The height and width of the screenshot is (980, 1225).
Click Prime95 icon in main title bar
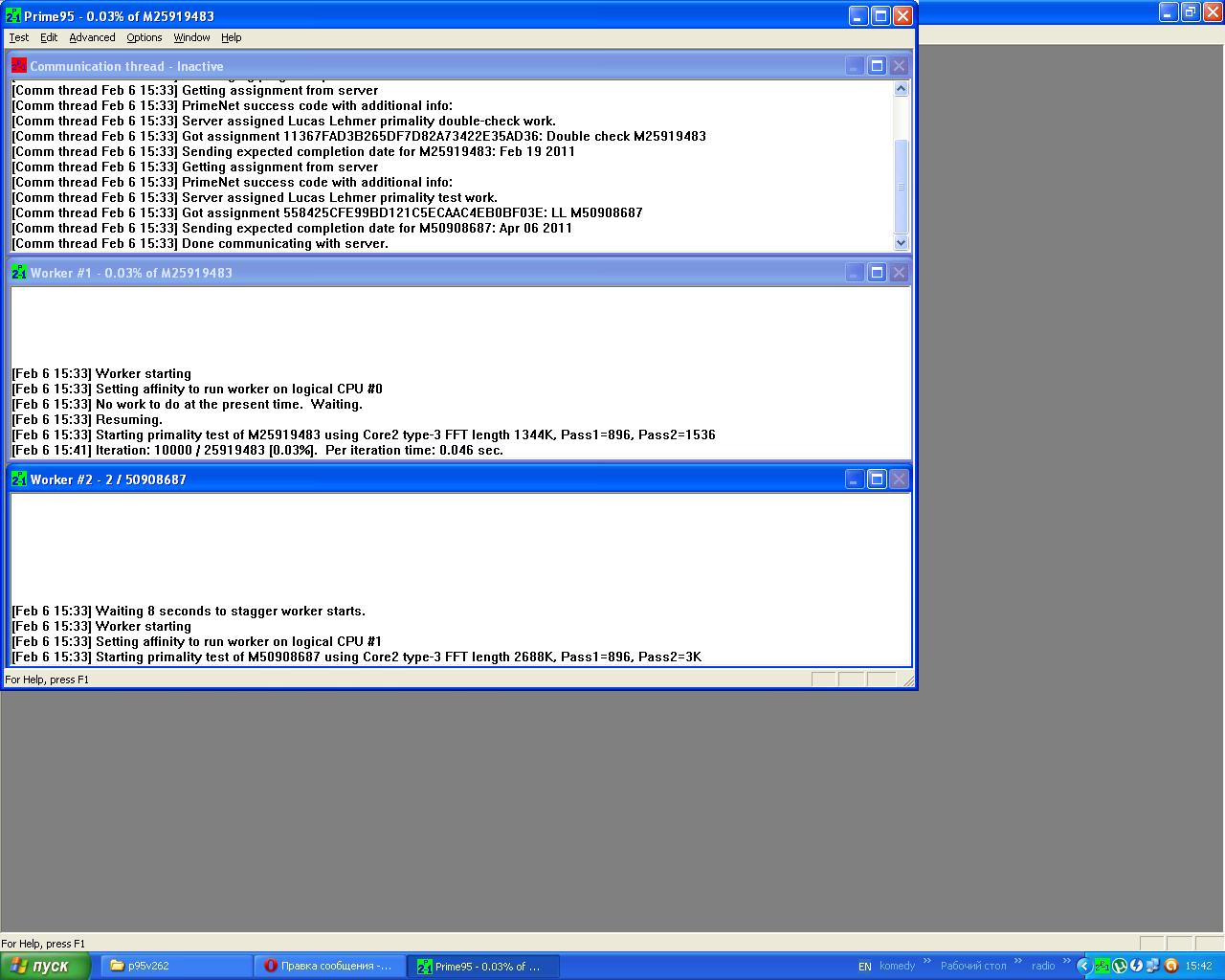(x=13, y=15)
